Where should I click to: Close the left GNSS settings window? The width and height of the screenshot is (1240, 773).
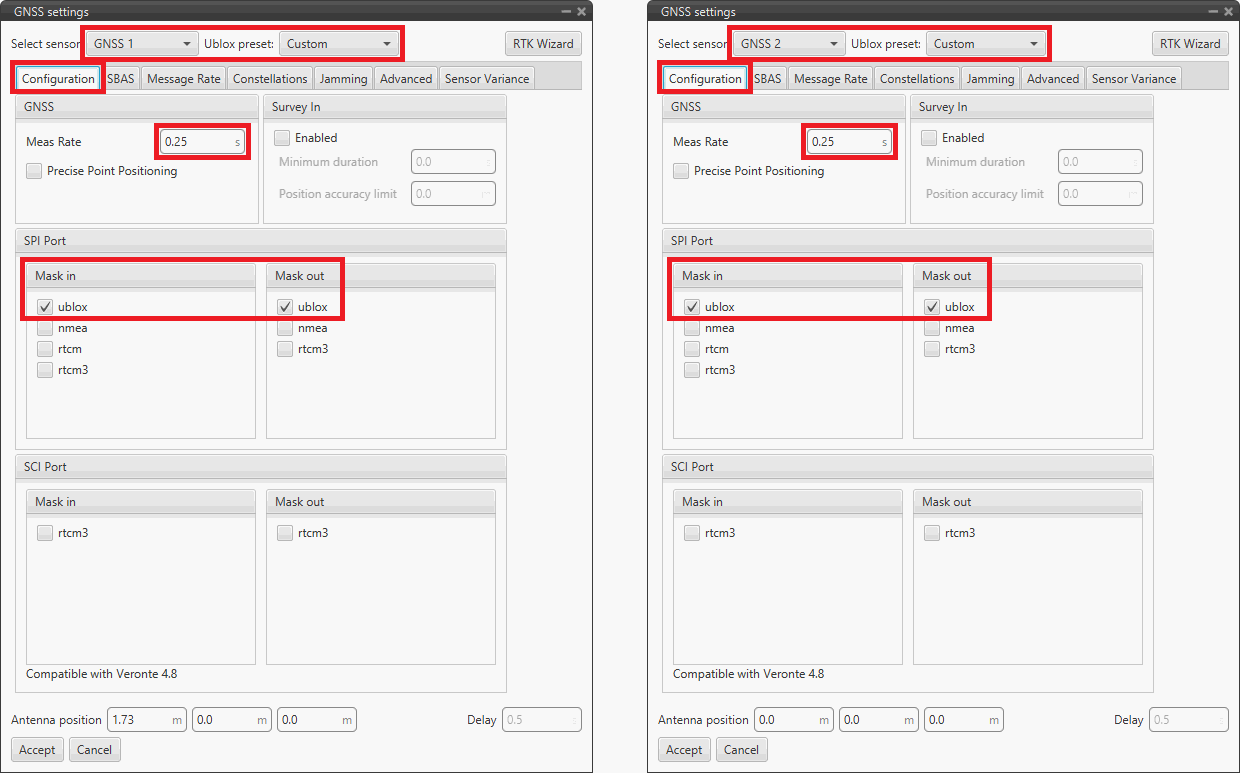[581, 11]
